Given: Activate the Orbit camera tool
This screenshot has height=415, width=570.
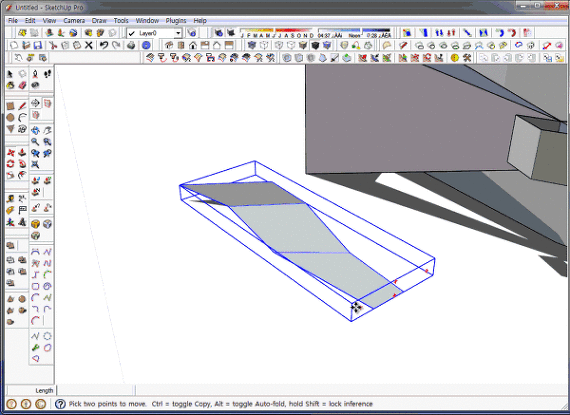Looking at the screenshot, I should 35,130.
